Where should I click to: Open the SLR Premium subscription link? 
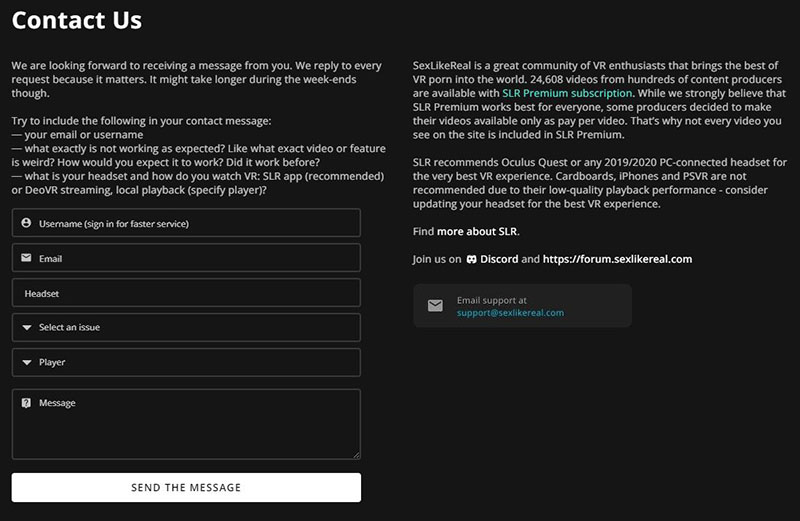(x=567, y=93)
